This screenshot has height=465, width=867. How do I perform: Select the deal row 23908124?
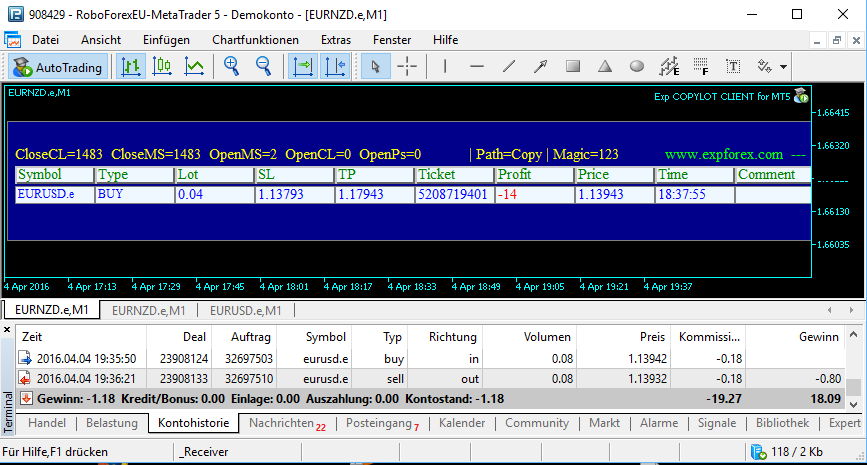(x=431, y=359)
